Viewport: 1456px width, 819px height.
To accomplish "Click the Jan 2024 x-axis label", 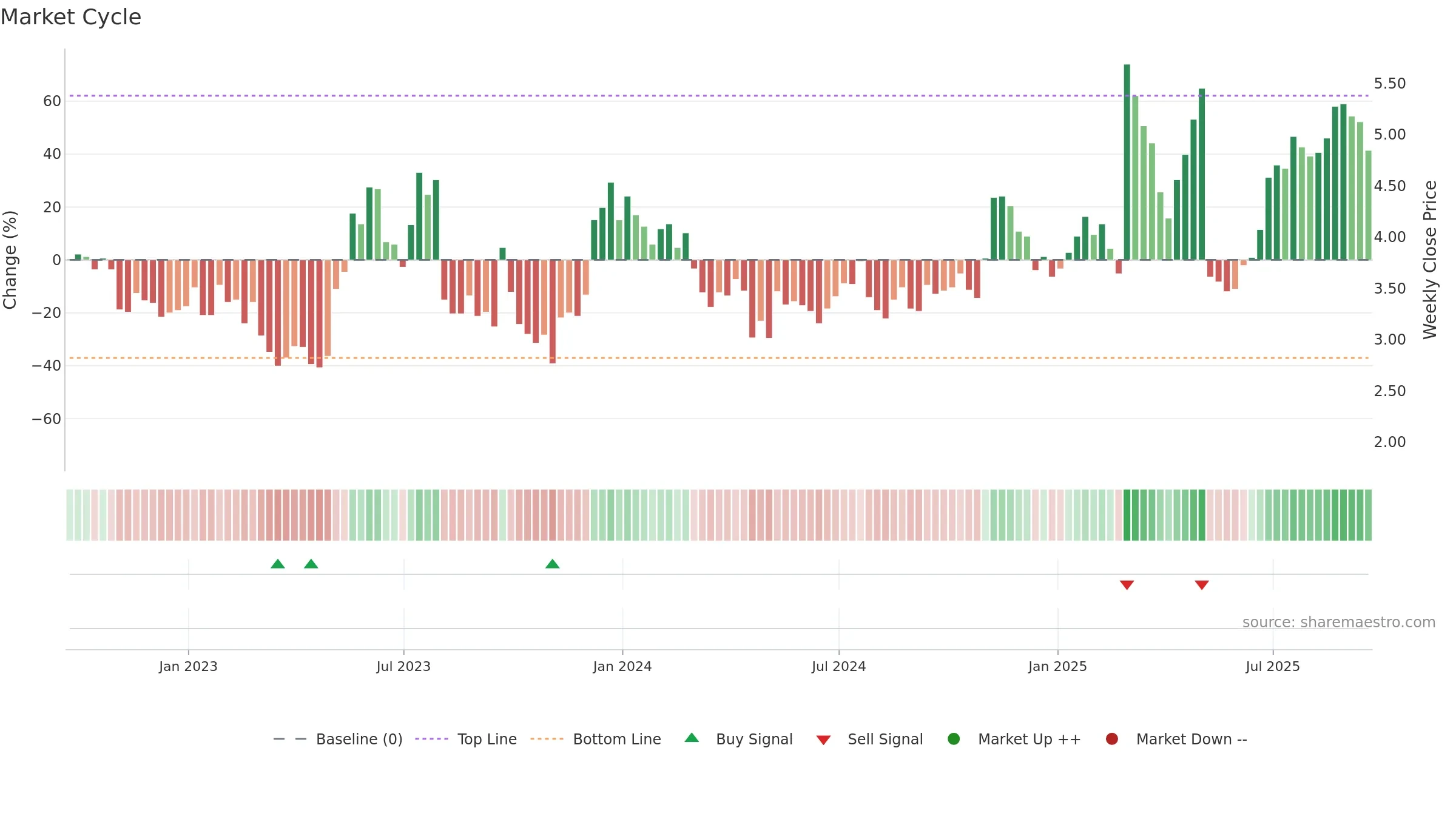I will pyautogui.click(x=622, y=666).
